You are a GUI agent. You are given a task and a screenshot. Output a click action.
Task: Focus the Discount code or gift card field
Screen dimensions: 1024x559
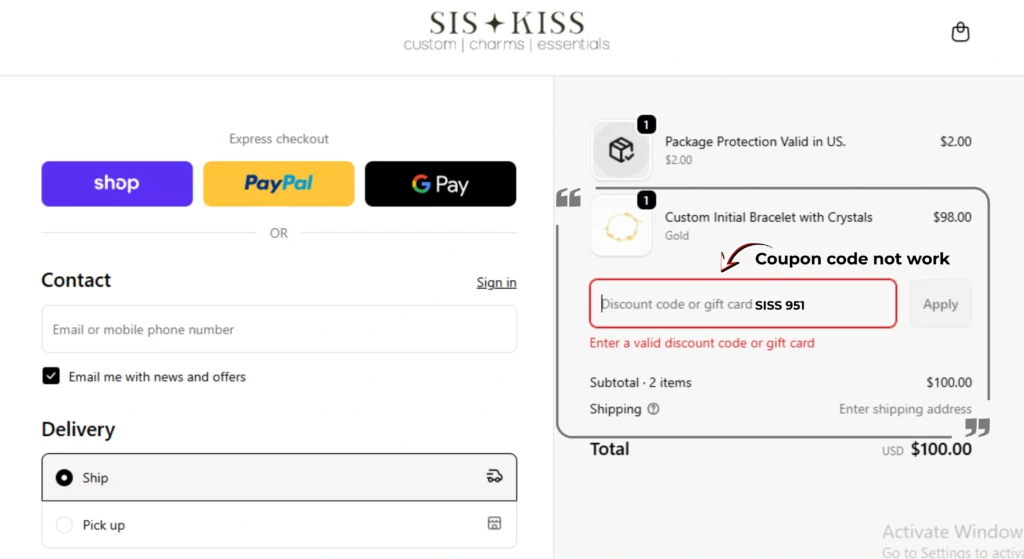pyautogui.click(x=743, y=304)
